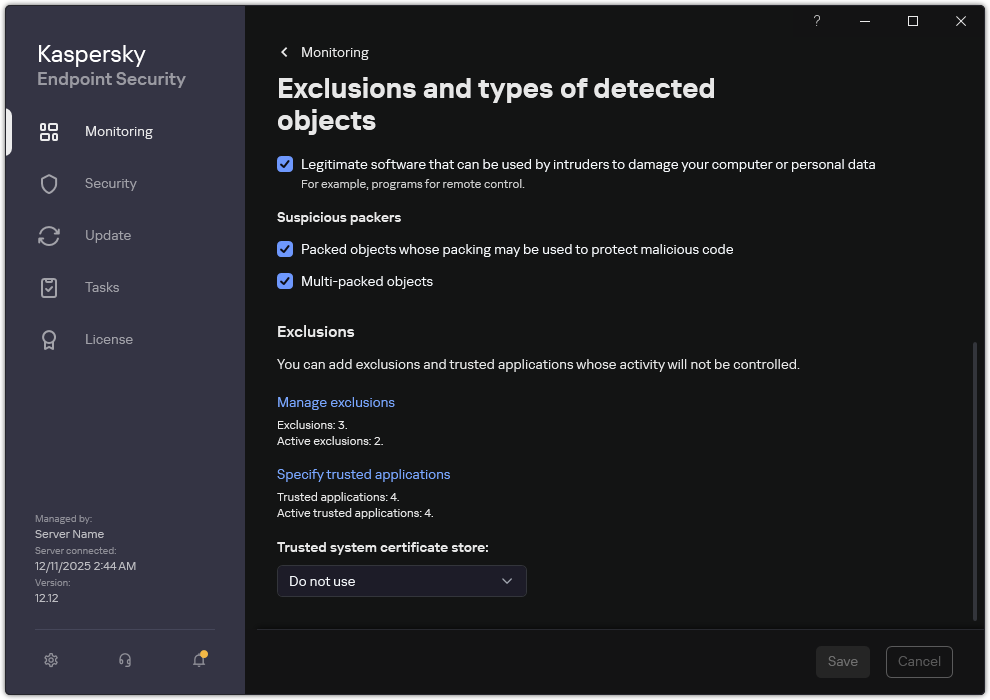This screenshot has width=990, height=700.
Task: Click the Cancel button
Action: (918, 661)
